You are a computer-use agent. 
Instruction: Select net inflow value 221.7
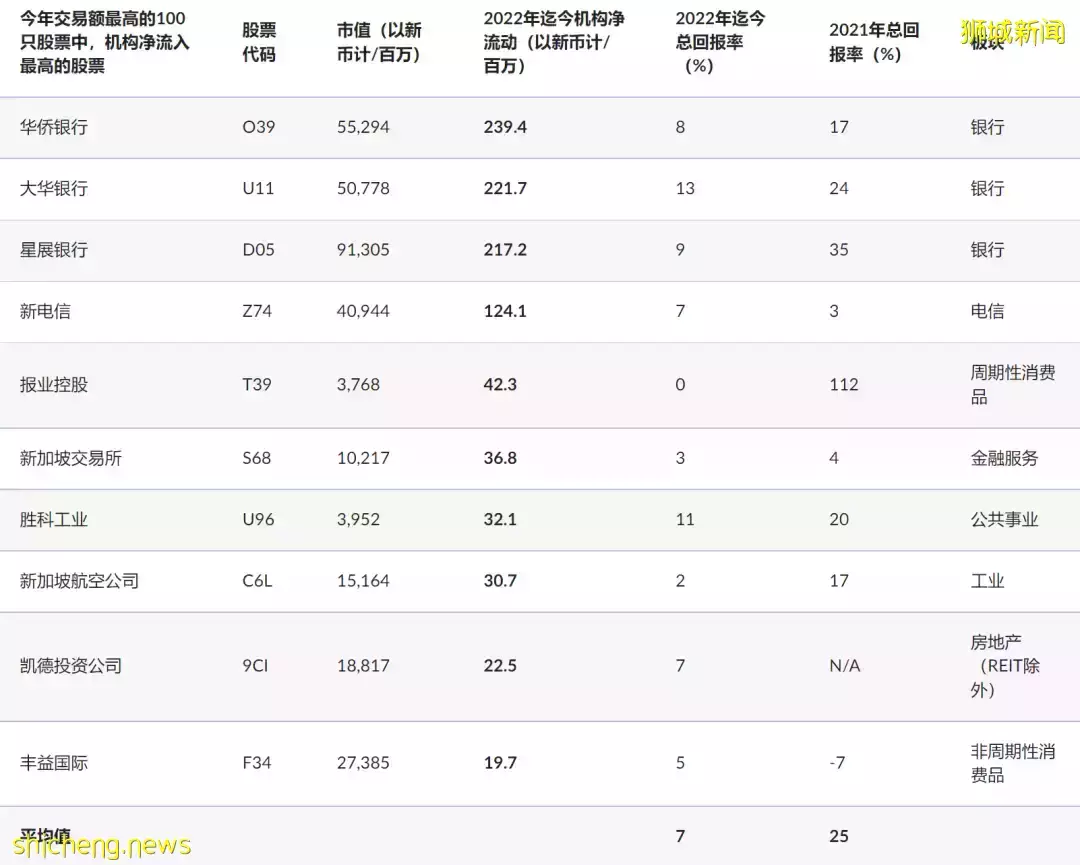pyautogui.click(x=505, y=189)
